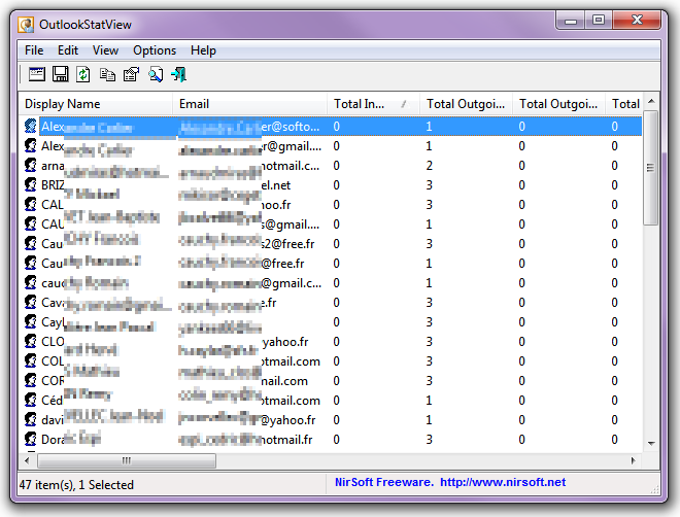Image resolution: width=680 pixels, height=517 pixels.
Task: Sort by the Total In... column header
Action: pyautogui.click(x=373, y=104)
